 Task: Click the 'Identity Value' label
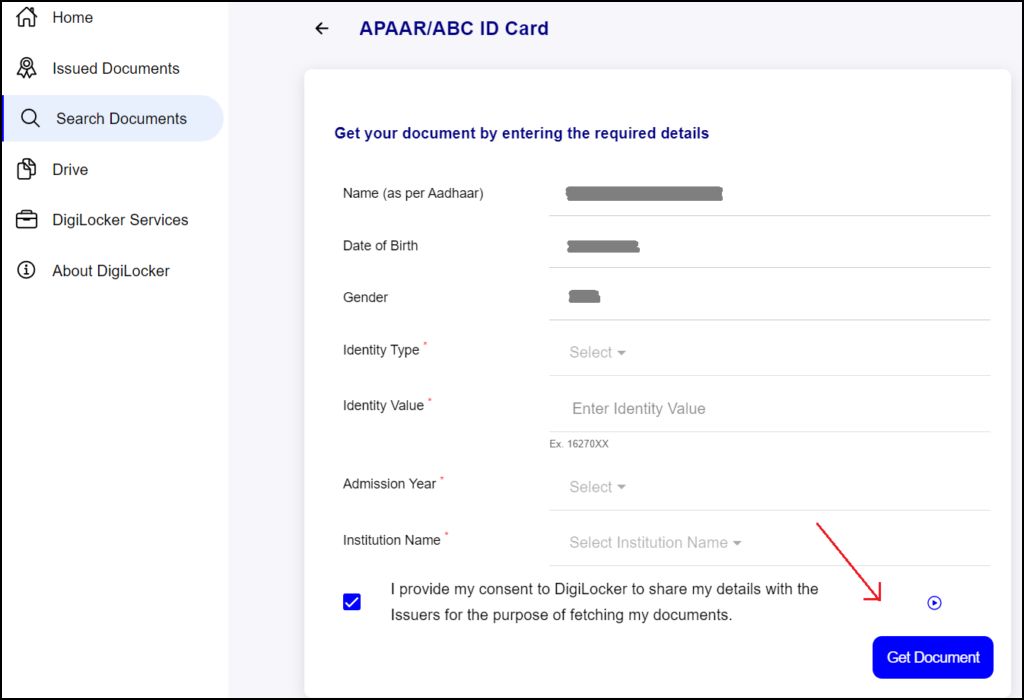click(x=383, y=406)
